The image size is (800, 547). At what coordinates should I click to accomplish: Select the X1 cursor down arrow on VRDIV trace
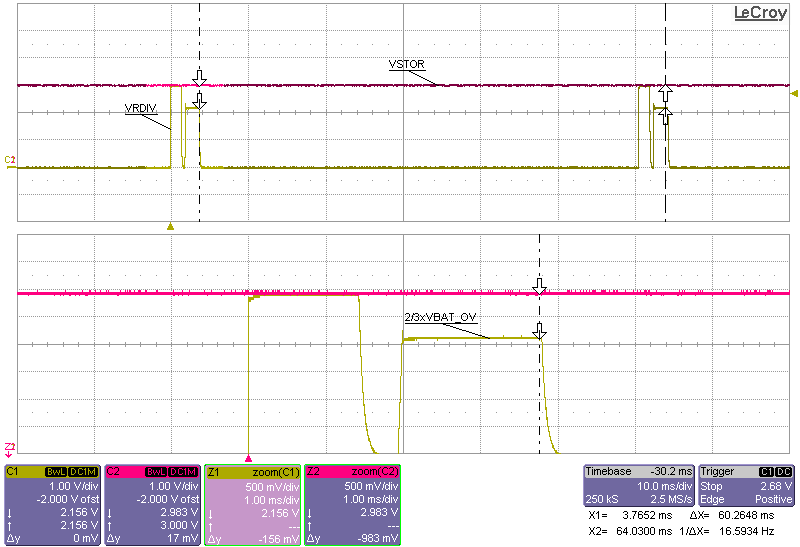[199, 100]
